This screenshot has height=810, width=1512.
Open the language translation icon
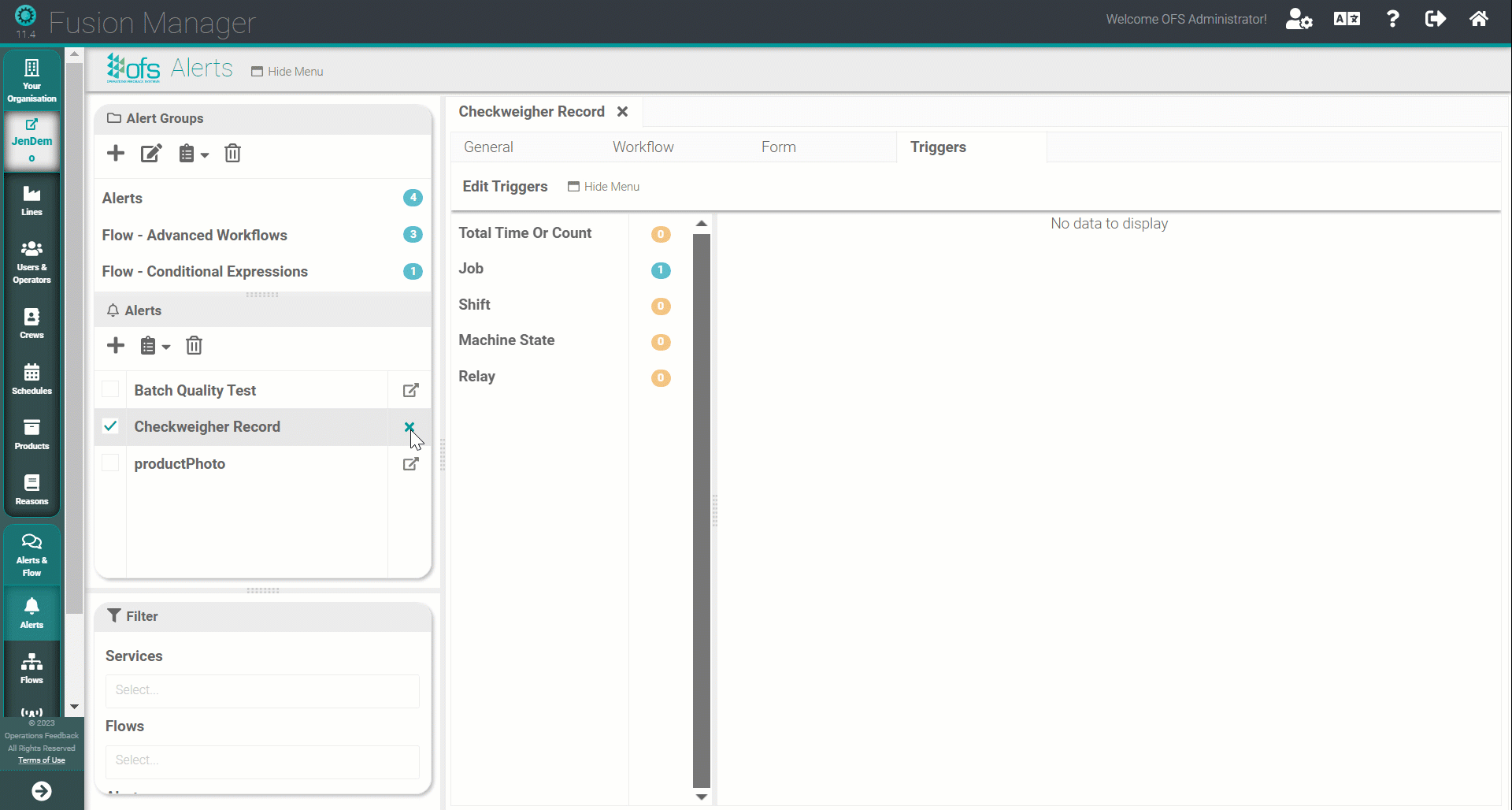[x=1347, y=19]
